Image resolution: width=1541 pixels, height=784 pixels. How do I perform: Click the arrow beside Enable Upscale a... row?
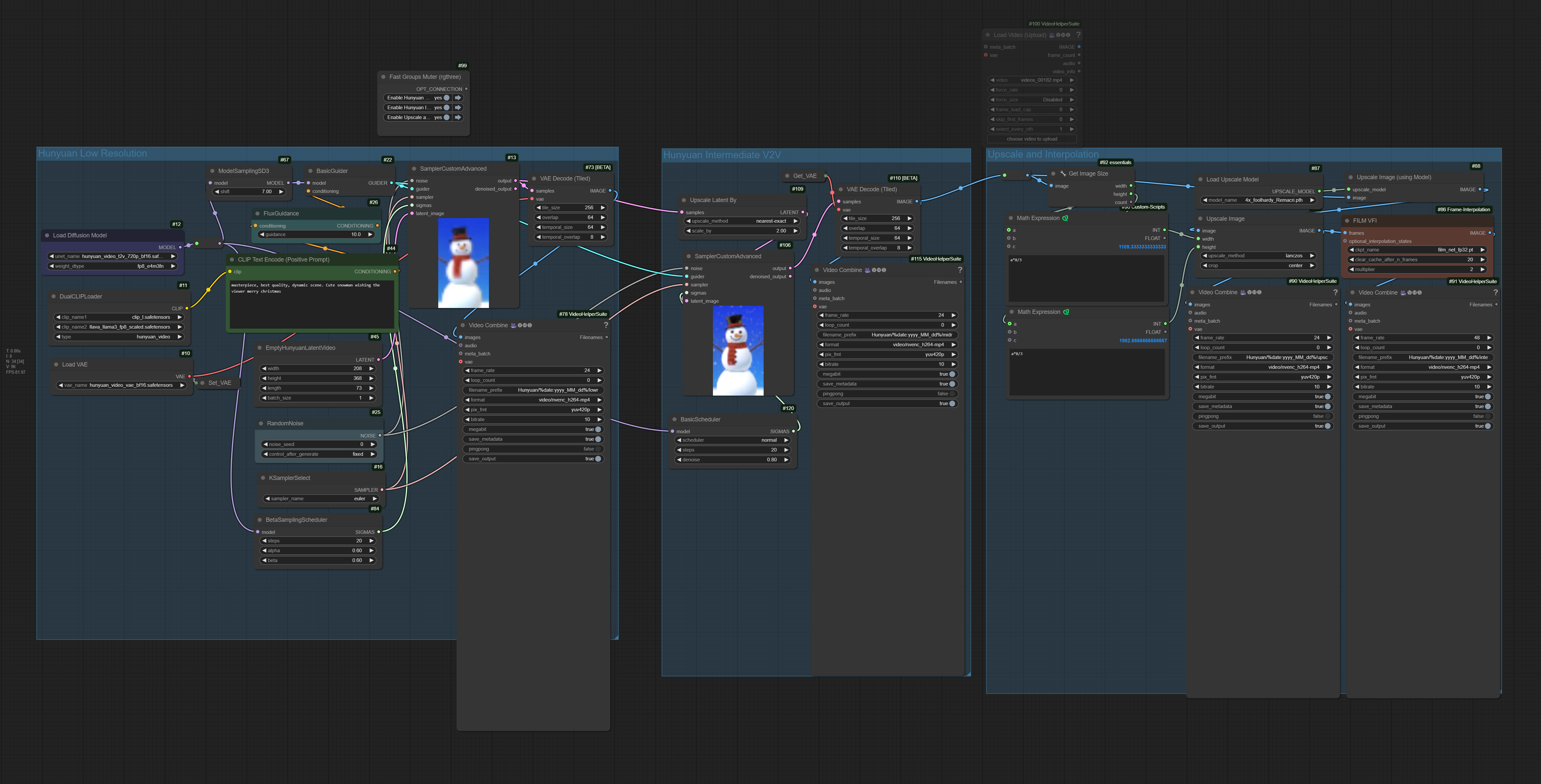(458, 117)
